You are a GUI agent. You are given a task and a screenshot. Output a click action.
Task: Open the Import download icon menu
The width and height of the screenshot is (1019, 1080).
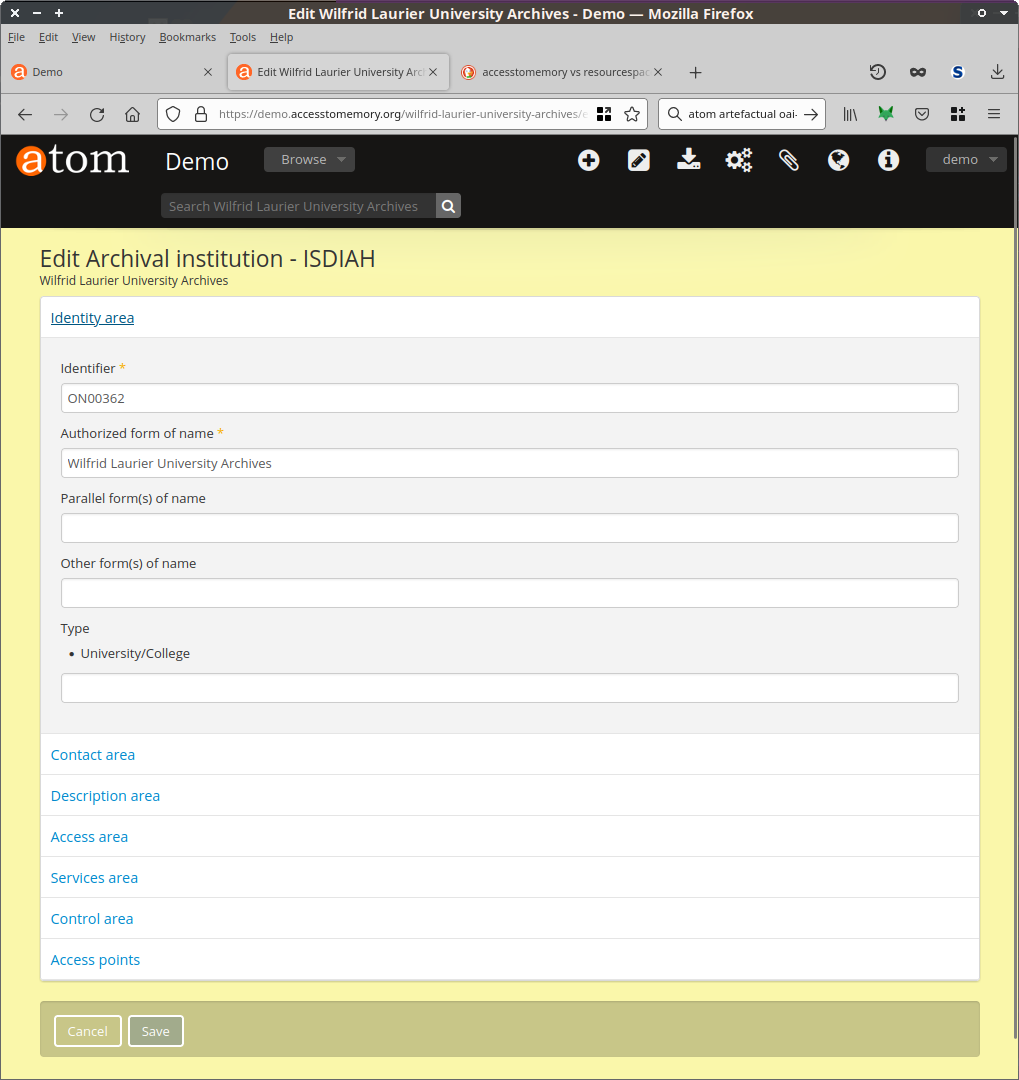689,160
